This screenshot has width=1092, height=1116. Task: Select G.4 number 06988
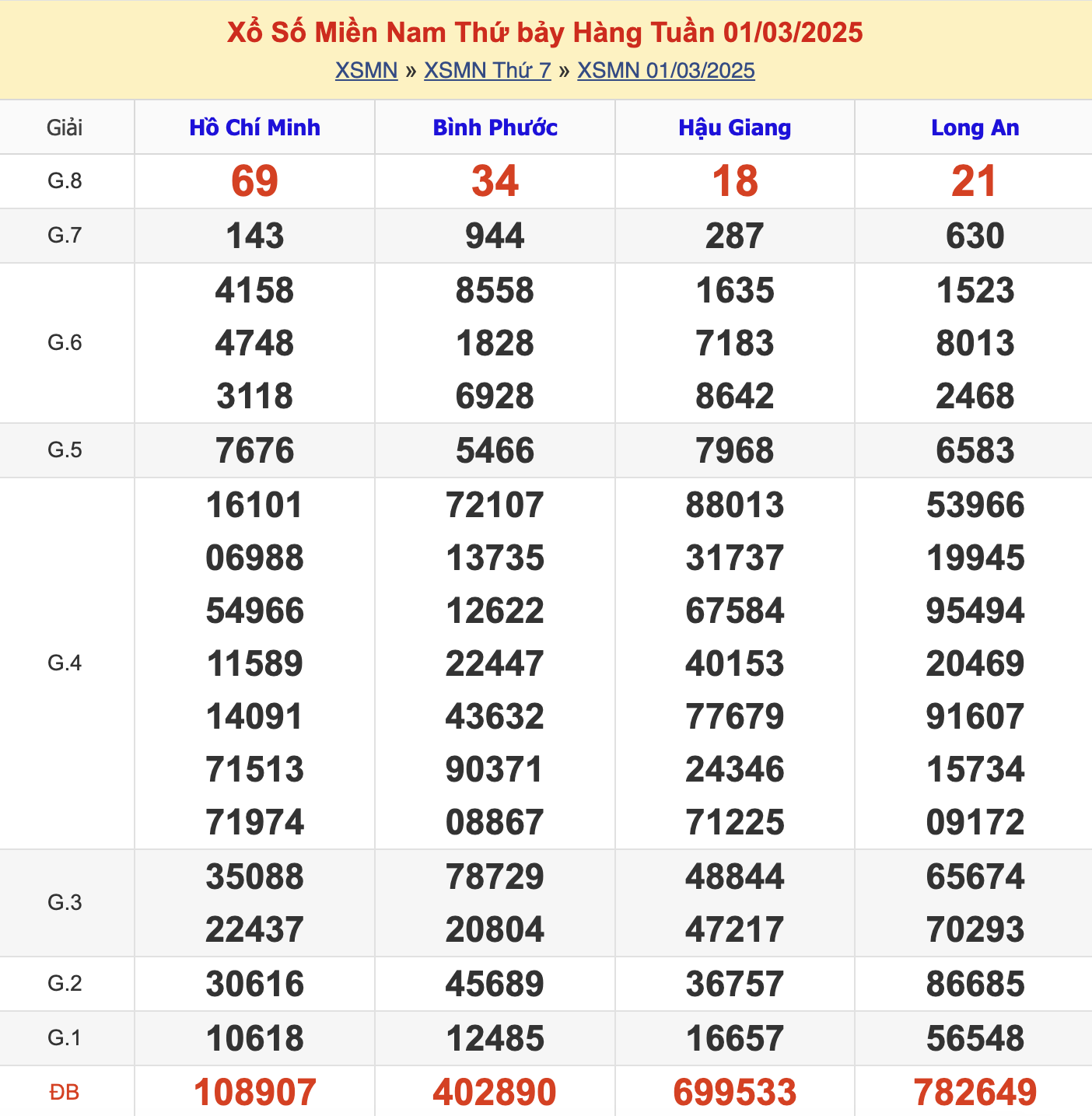254,558
